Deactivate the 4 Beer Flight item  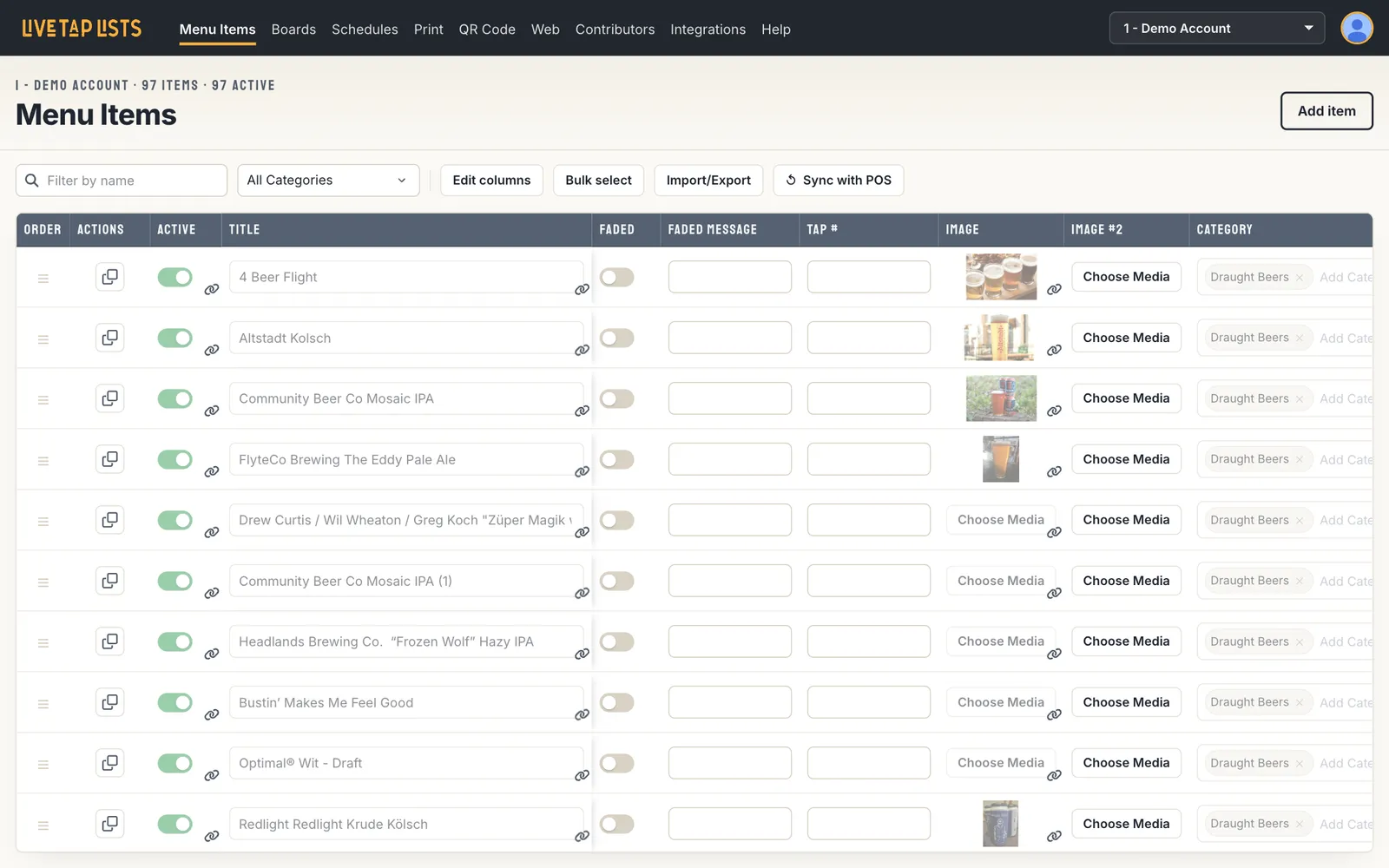click(174, 277)
